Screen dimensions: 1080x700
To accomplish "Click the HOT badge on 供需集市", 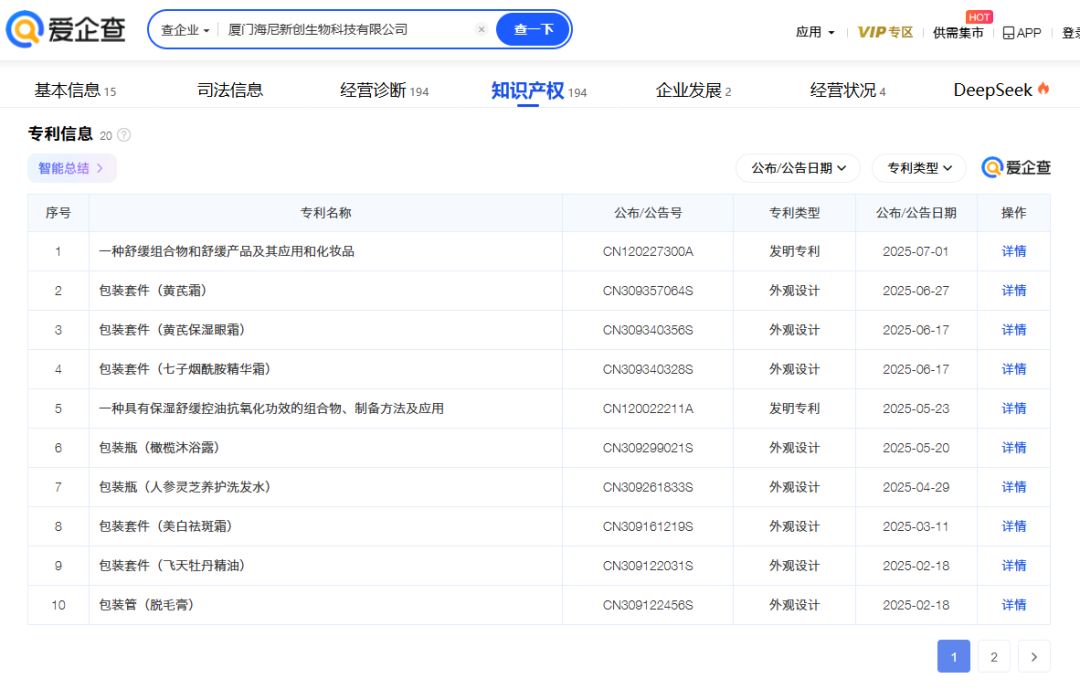I will click(x=979, y=17).
